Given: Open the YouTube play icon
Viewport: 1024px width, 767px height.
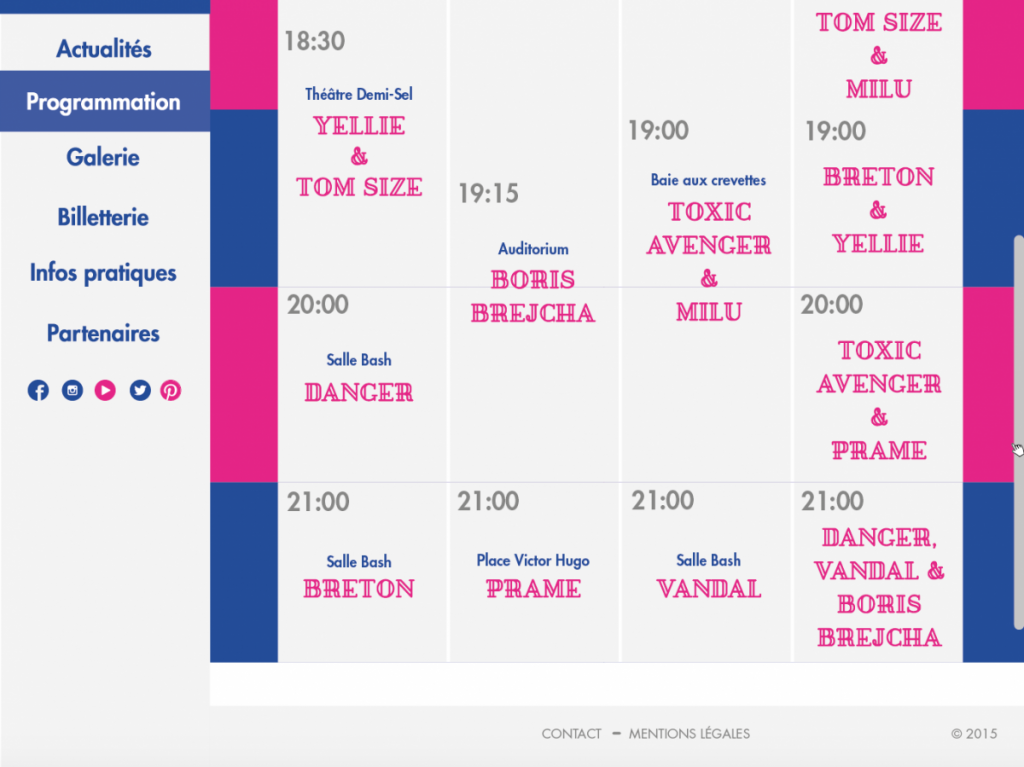Looking at the screenshot, I should coord(105,391).
